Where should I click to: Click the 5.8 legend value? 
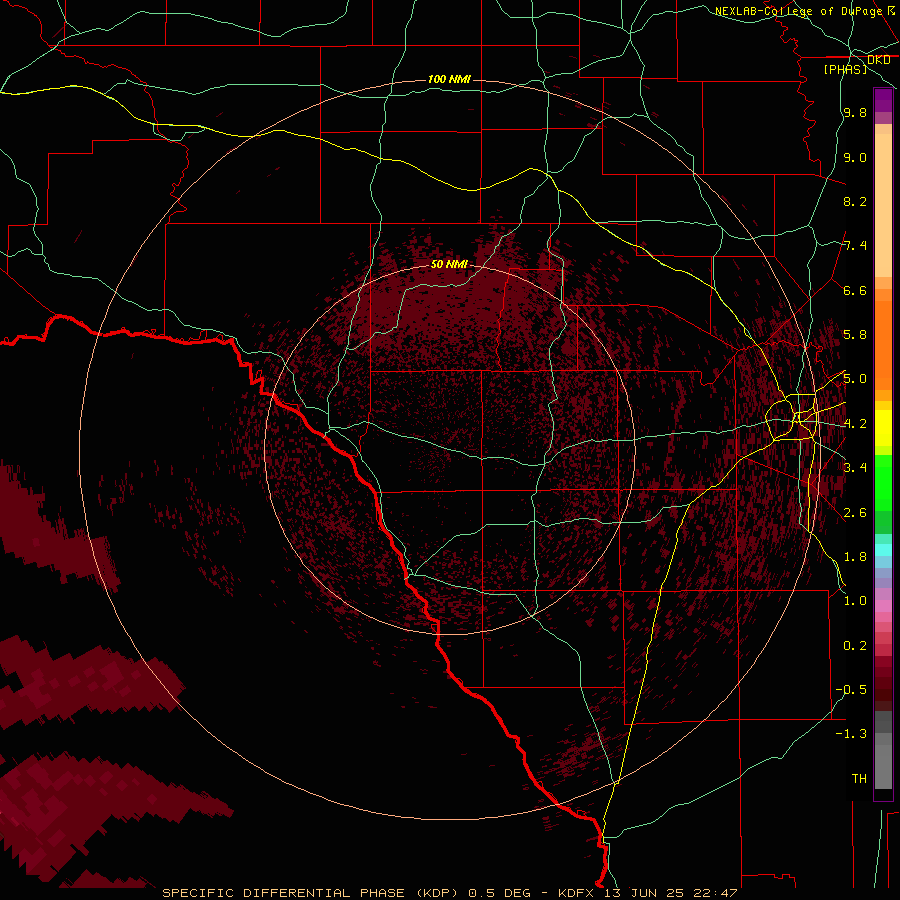(855, 335)
